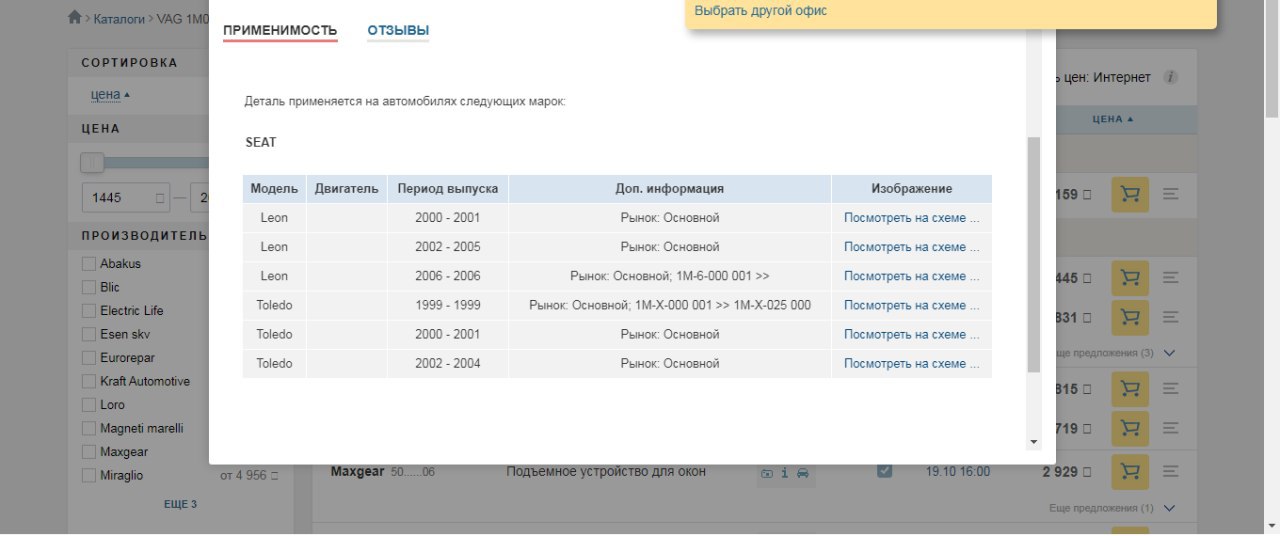Sort by ЦЕНА column header
Screen dimensions: 1280x536
pos(1113,119)
